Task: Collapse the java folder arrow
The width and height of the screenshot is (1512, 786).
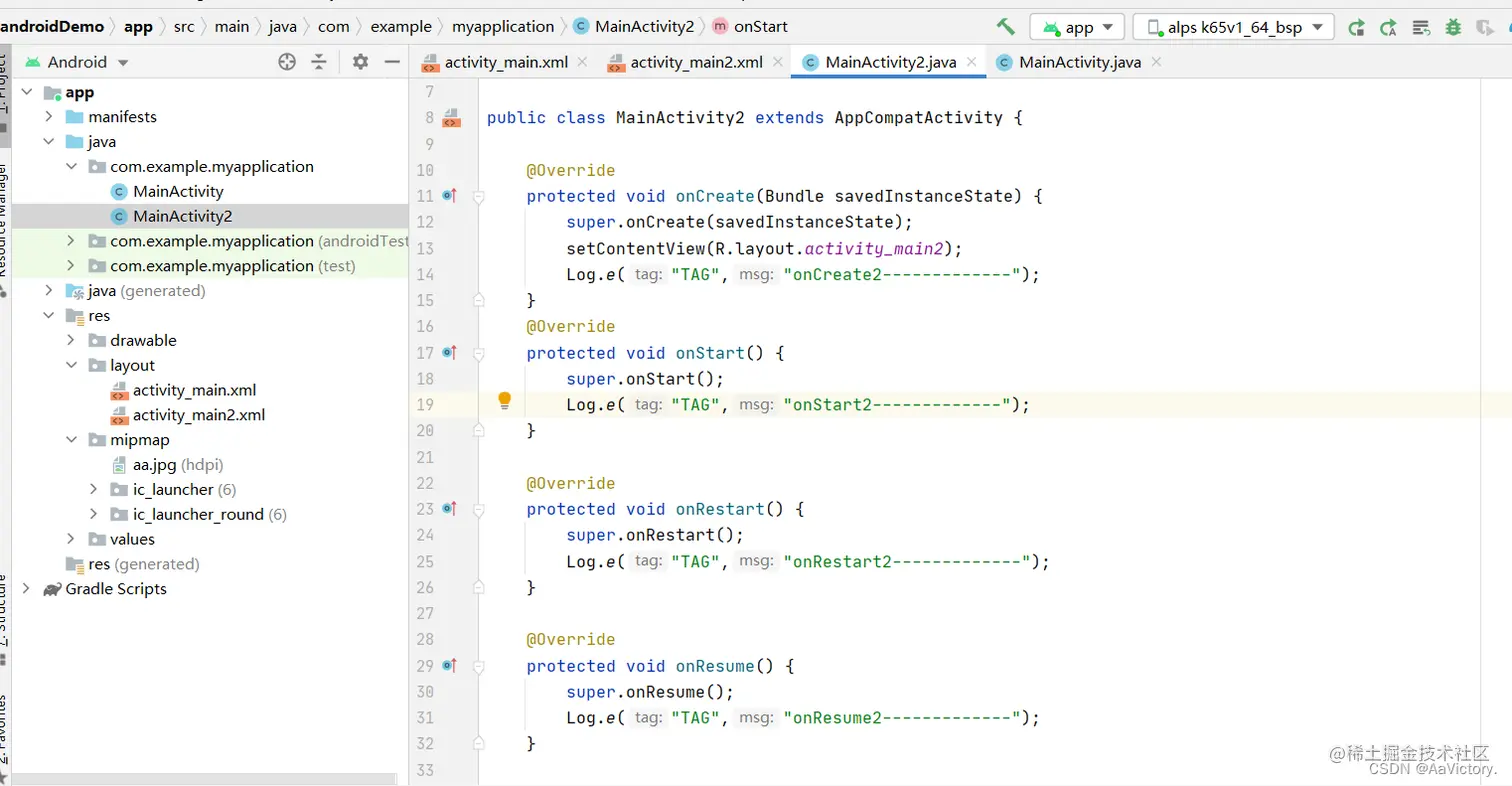Action: (x=48, y=142)
